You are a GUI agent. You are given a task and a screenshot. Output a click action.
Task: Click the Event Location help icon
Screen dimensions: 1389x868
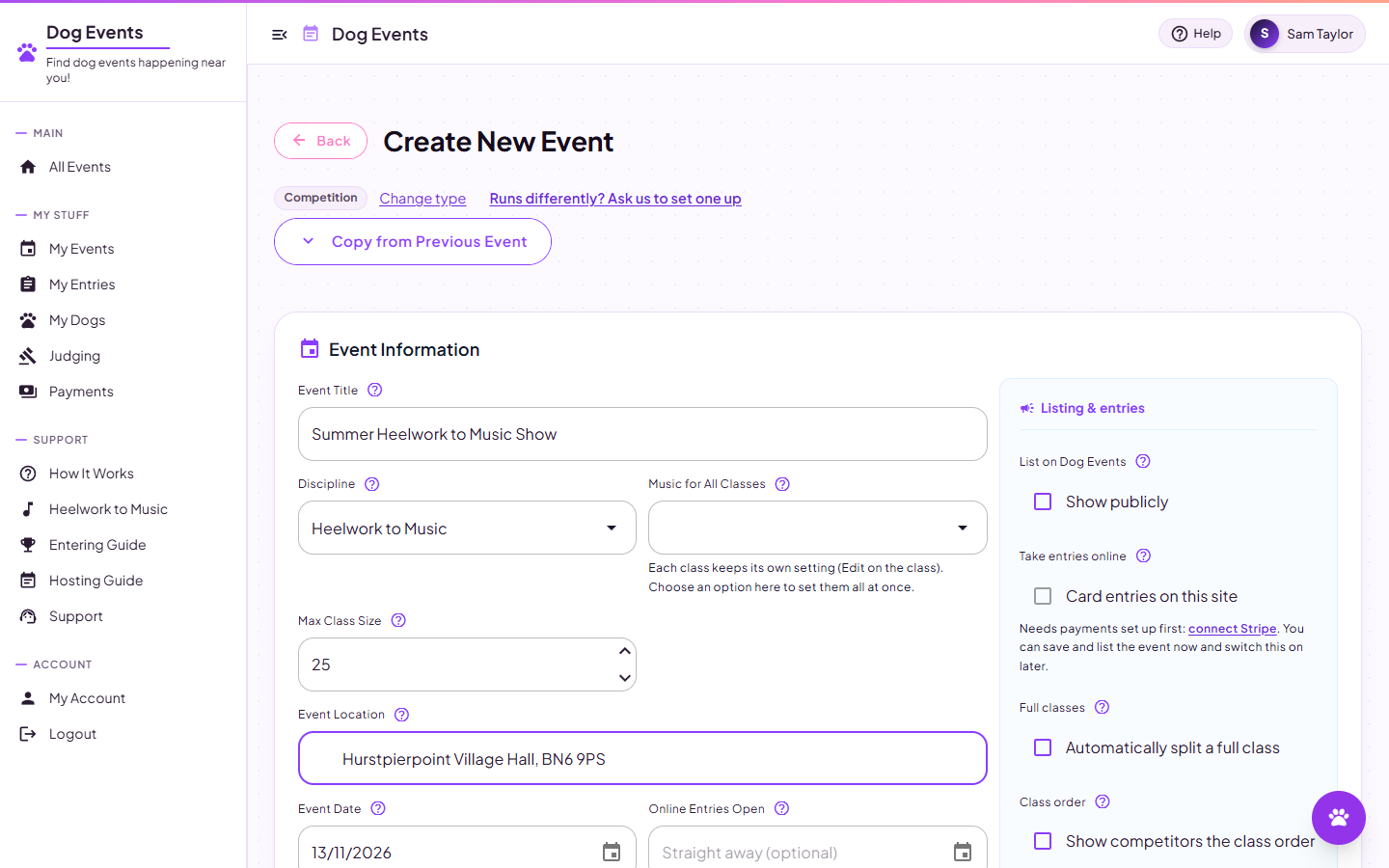coord(402,715)
